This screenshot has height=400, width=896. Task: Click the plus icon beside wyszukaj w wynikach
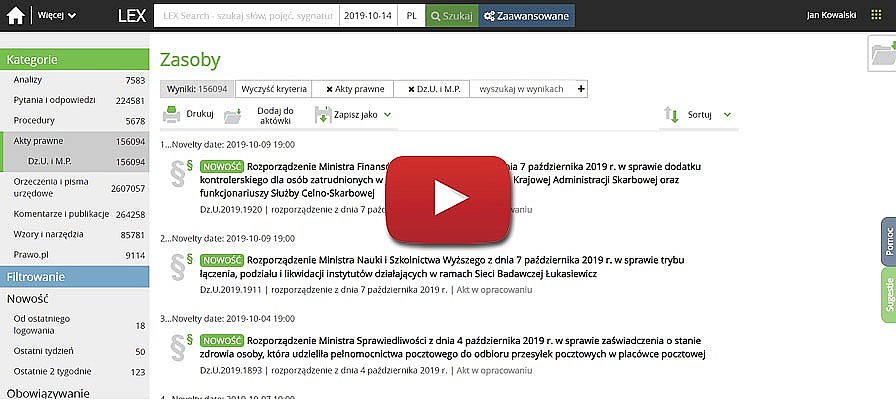tap(582, 88)
